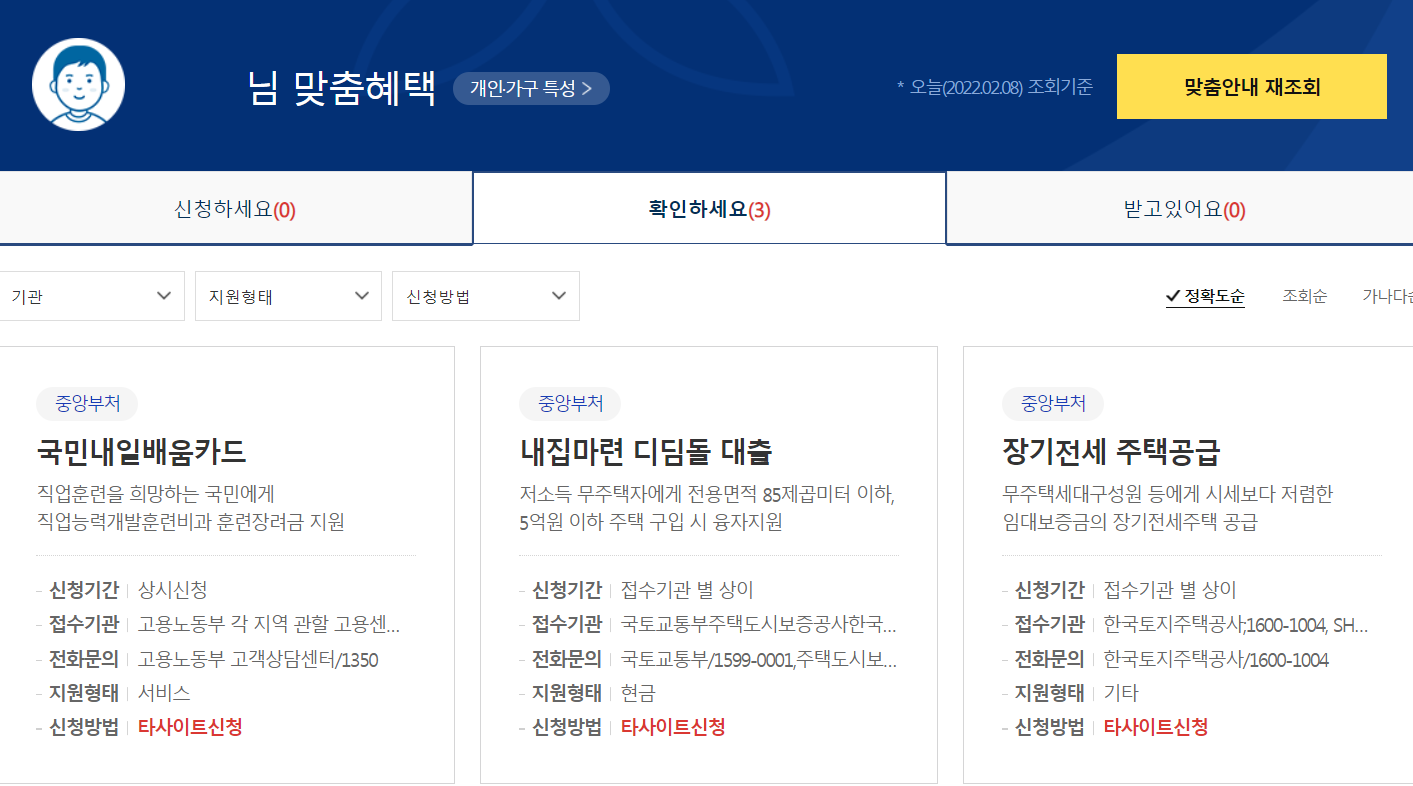Screen dimensions: 1413x786
Task: Select the 확인하세요 tab
Action: click(708, 207)
